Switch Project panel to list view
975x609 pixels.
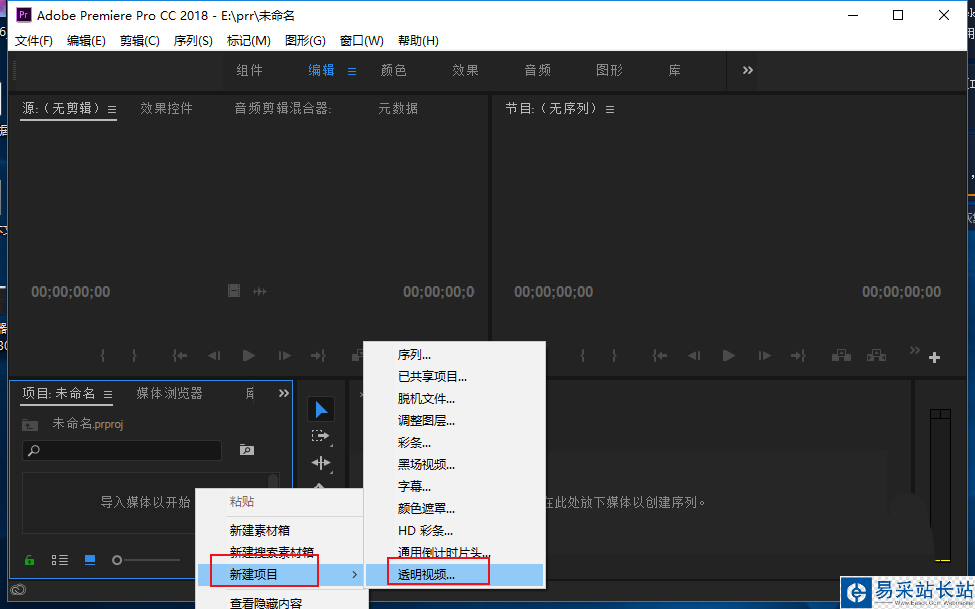click(x=60, y=560)
